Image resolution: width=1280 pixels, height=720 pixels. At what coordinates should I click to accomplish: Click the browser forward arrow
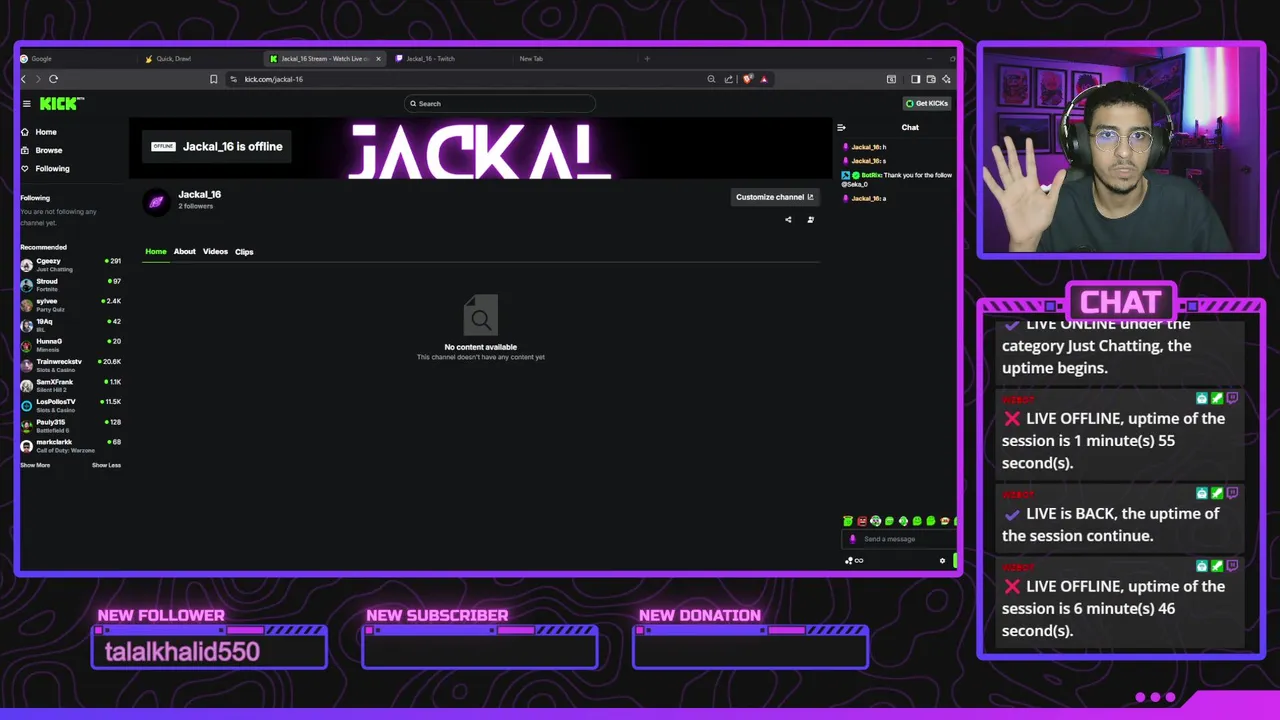click(39, 79)
